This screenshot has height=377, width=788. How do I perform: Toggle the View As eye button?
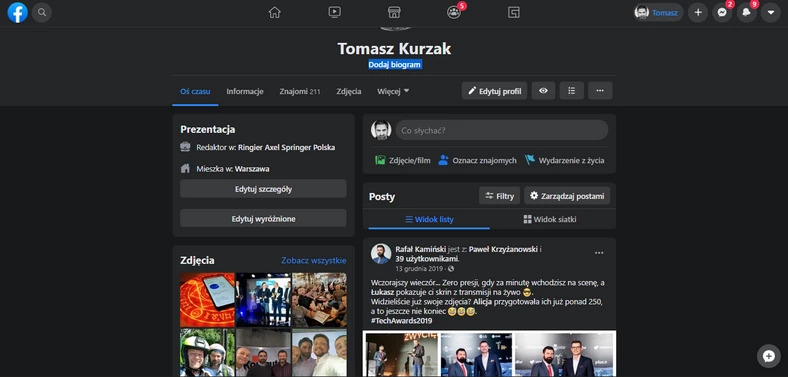point(543,91)
